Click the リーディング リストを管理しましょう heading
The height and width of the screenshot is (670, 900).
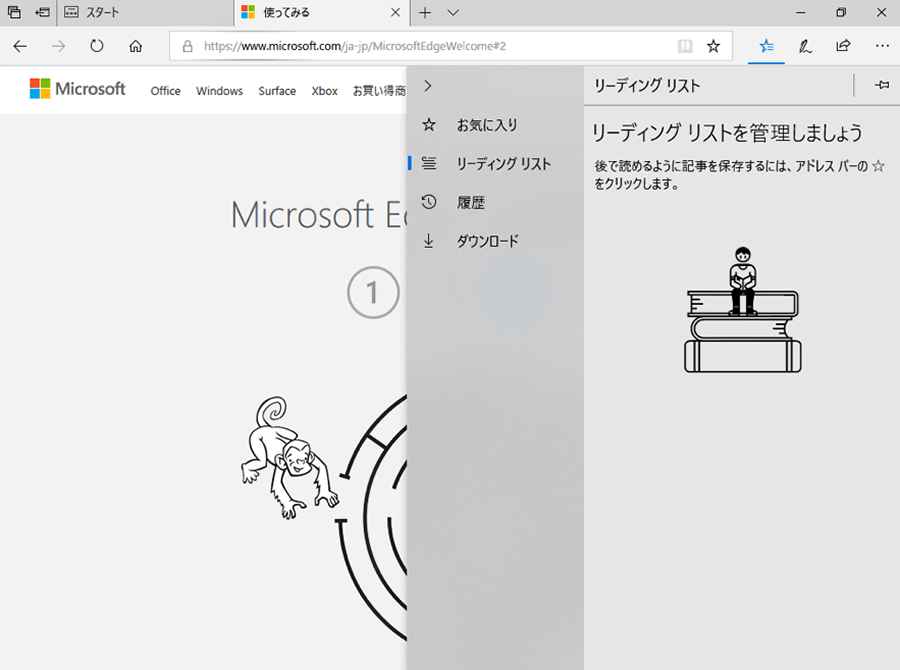[x=727, y=133]
